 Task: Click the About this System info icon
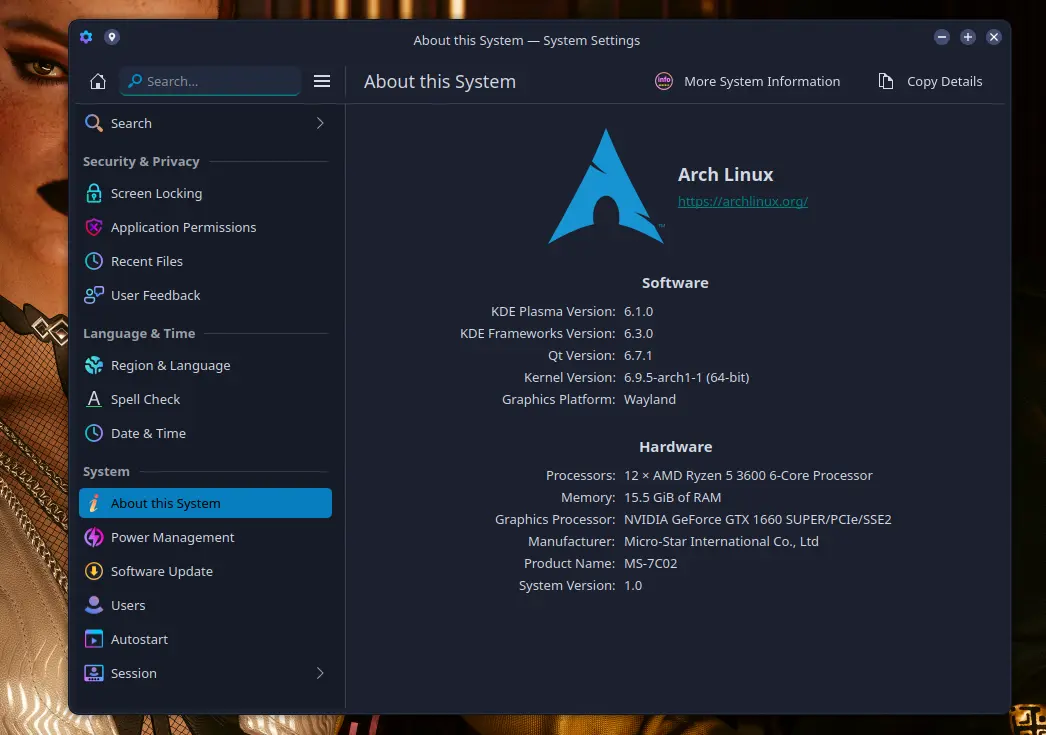(x=94, y=504)
